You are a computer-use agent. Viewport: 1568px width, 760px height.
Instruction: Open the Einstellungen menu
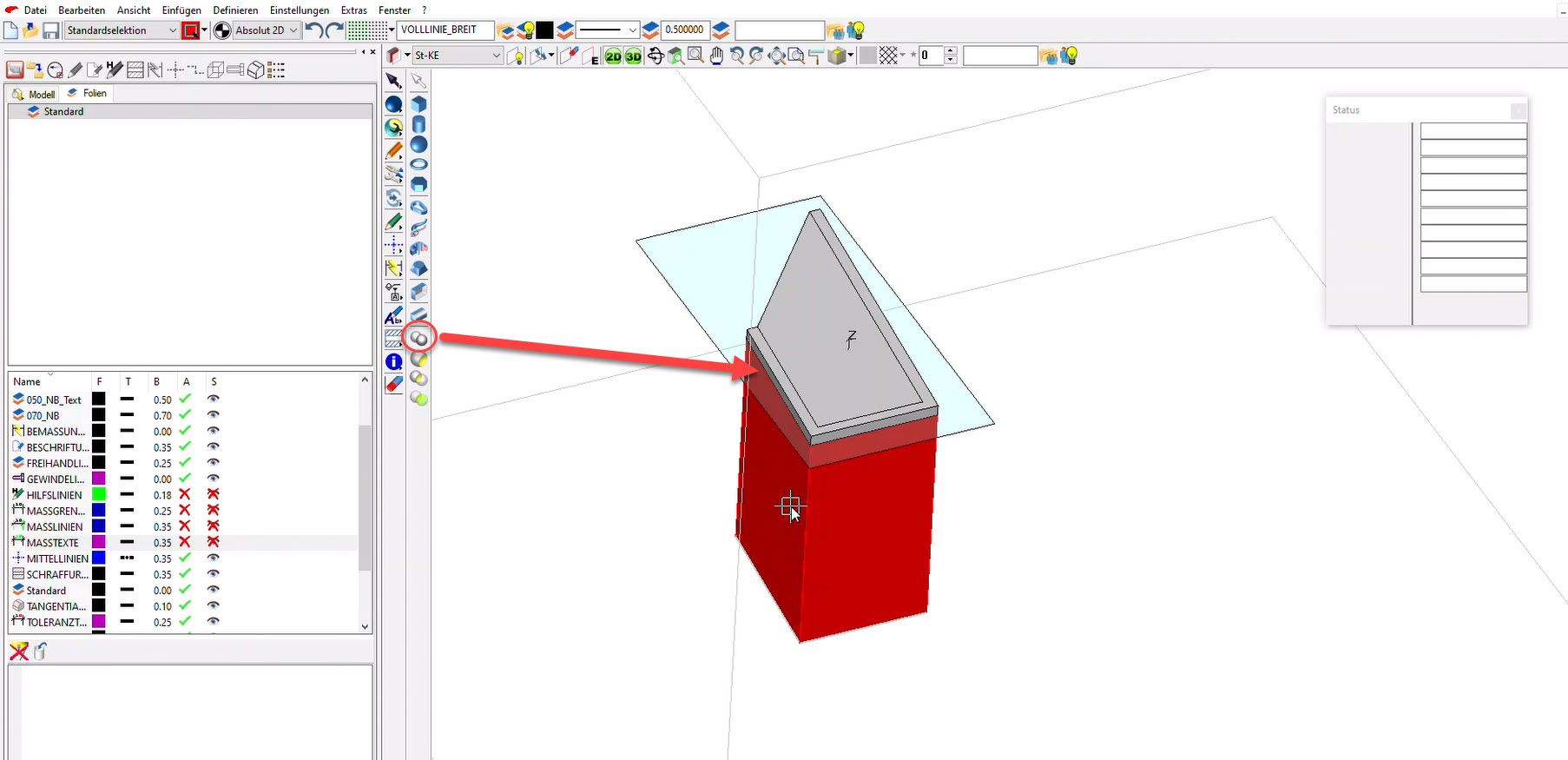pyautogui.click(x=300, y=10)
